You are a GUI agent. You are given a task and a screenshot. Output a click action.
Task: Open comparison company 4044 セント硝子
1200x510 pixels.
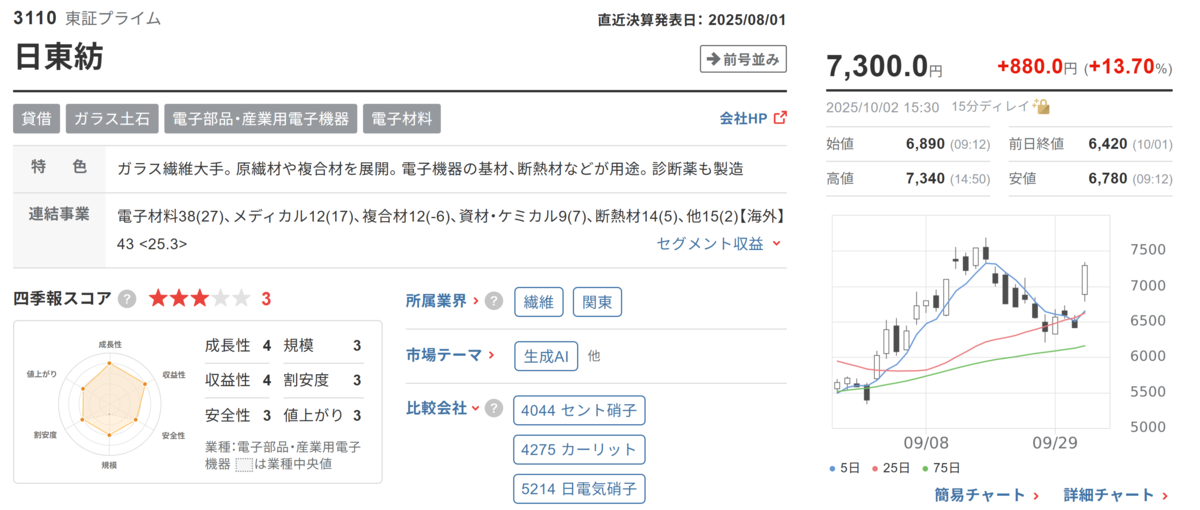click(579, 409)
